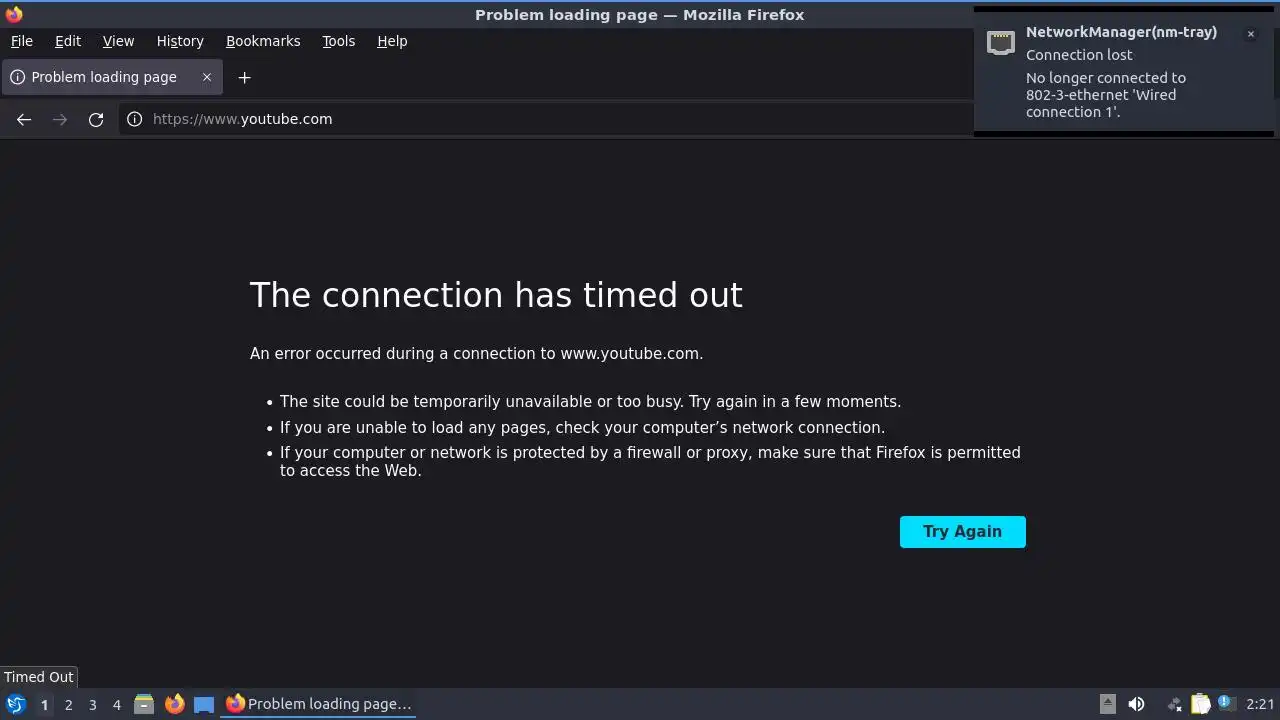Switch to workspace 4
1280x720 pixels.
(116, 705)
